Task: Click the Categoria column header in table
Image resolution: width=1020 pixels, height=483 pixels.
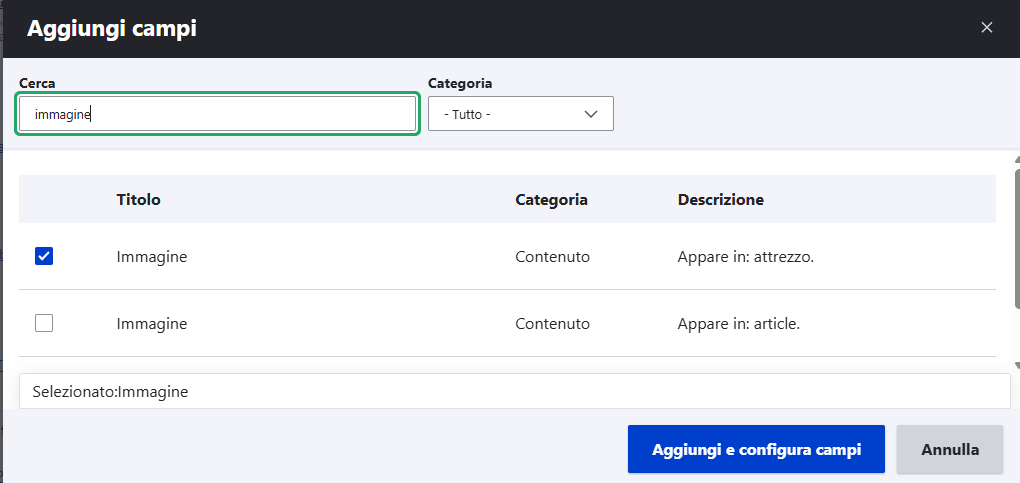Action: (x=551, y=199)
